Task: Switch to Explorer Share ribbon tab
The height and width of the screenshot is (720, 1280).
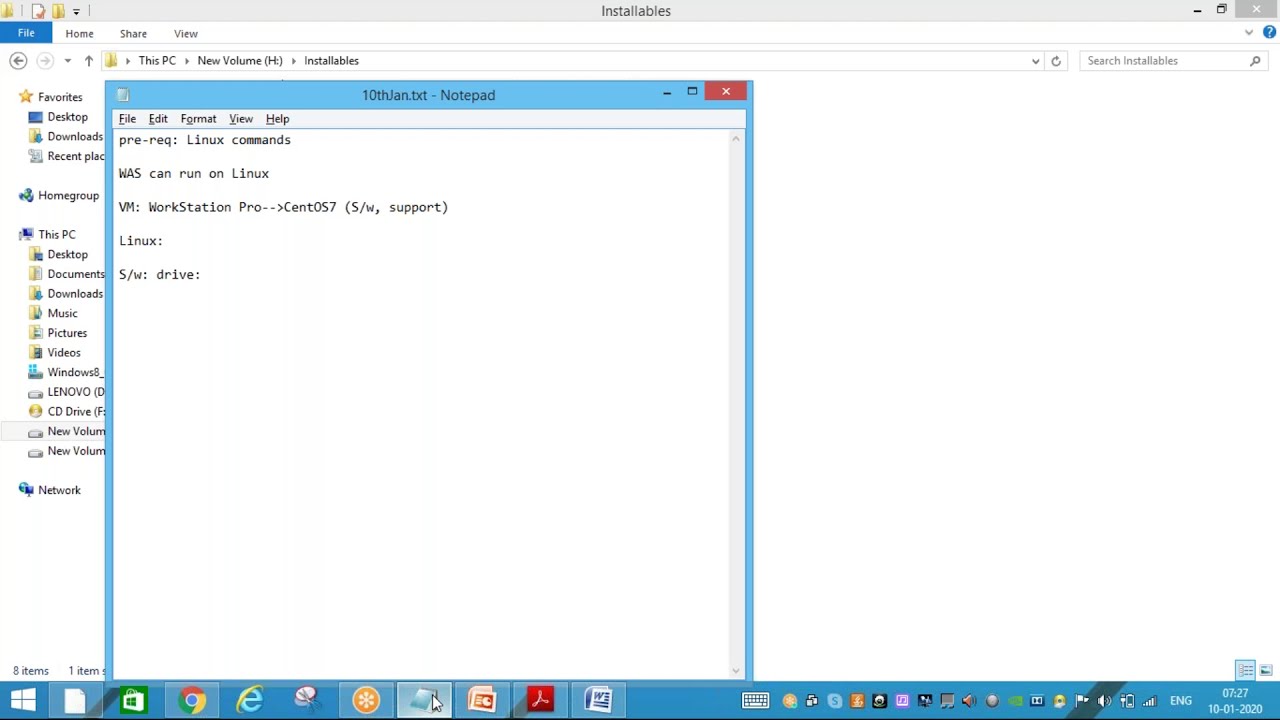Action: tap(133, 34)
